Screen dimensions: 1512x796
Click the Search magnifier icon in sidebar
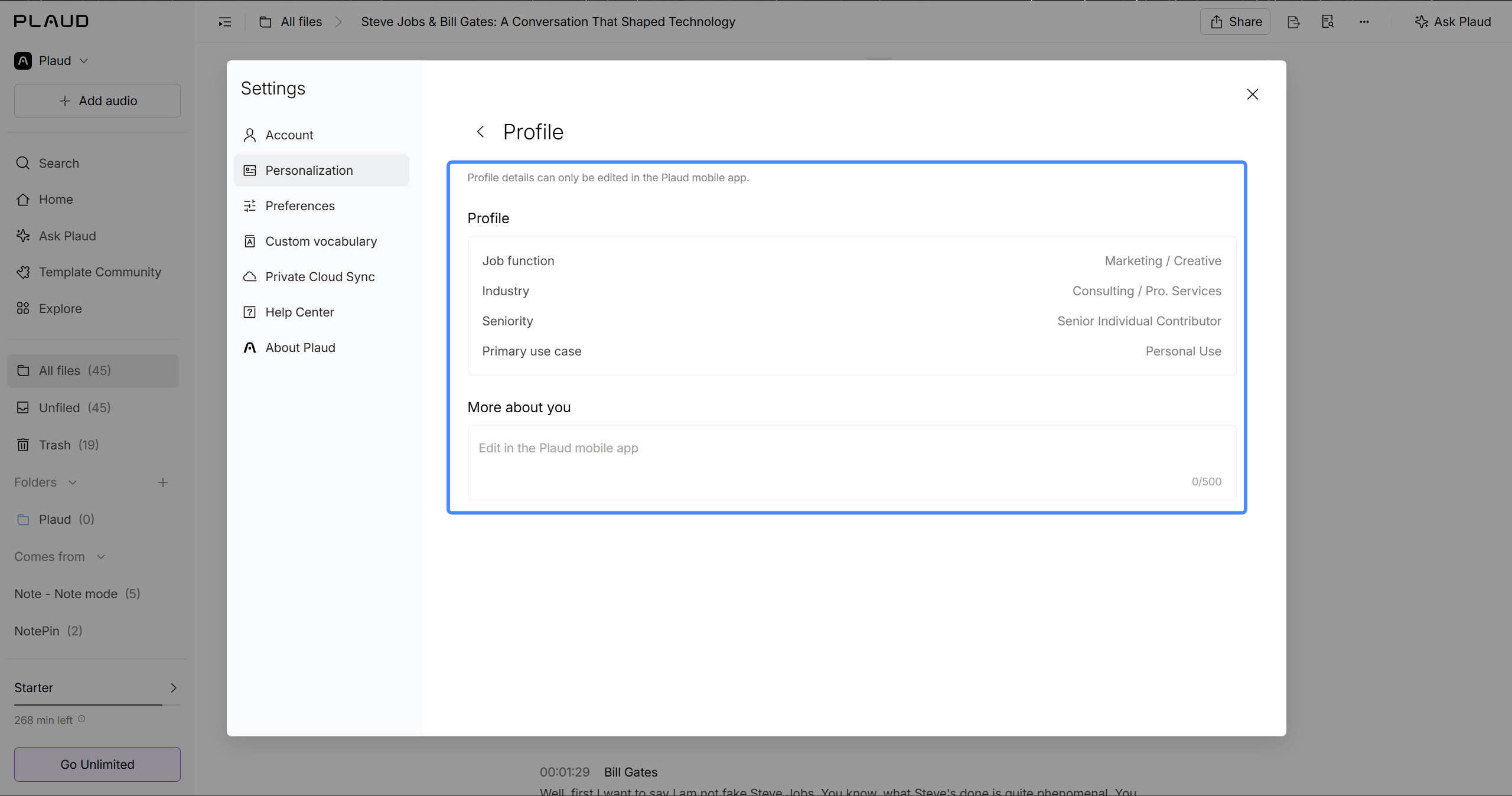tap(23, 163)
